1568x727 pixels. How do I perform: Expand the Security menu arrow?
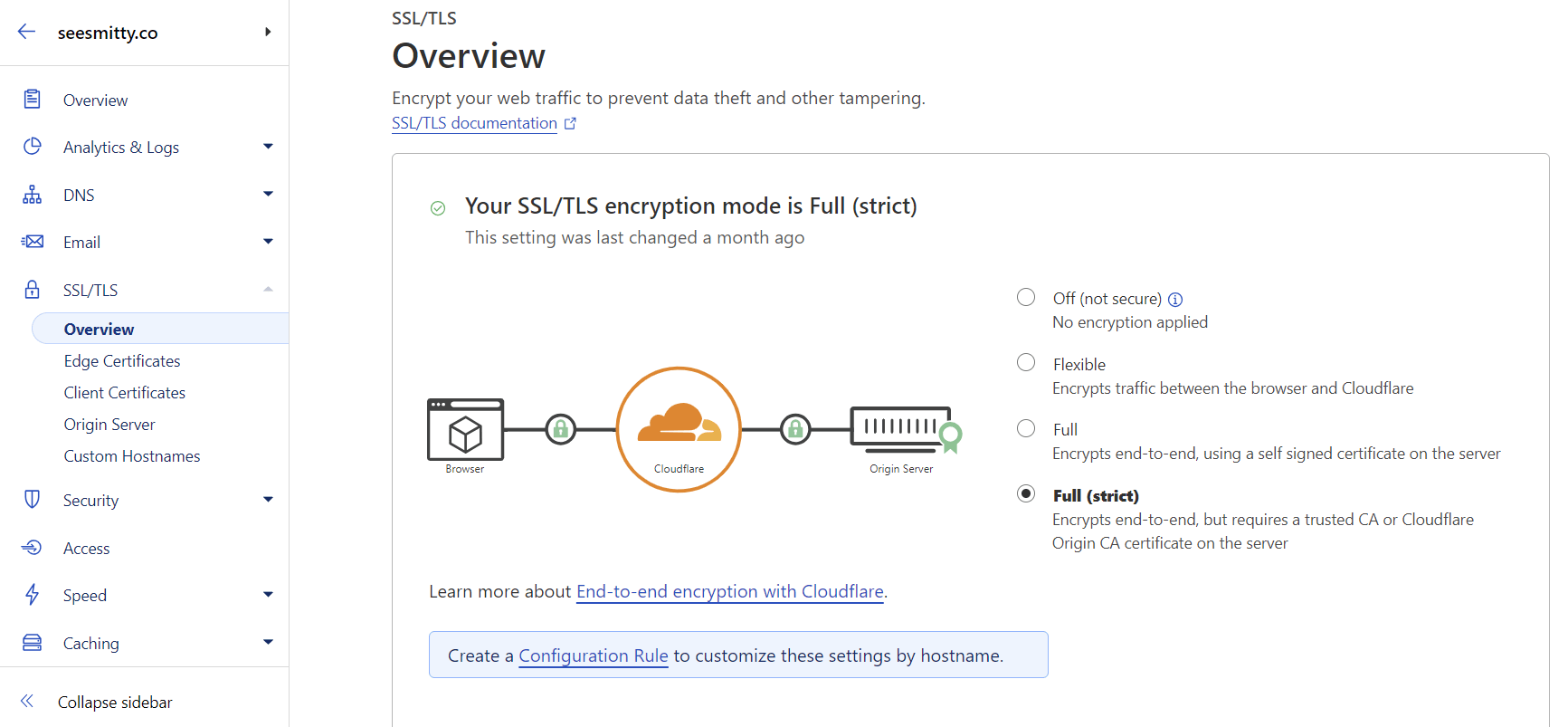(x=268, y=499)
